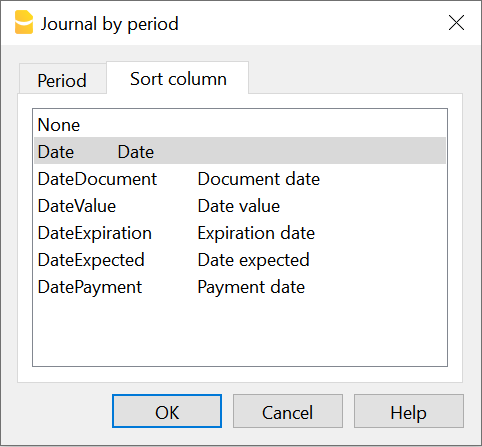Pick the DateDocument sort option
Viewport: 482px width, 447px height.
coord(240,179)
